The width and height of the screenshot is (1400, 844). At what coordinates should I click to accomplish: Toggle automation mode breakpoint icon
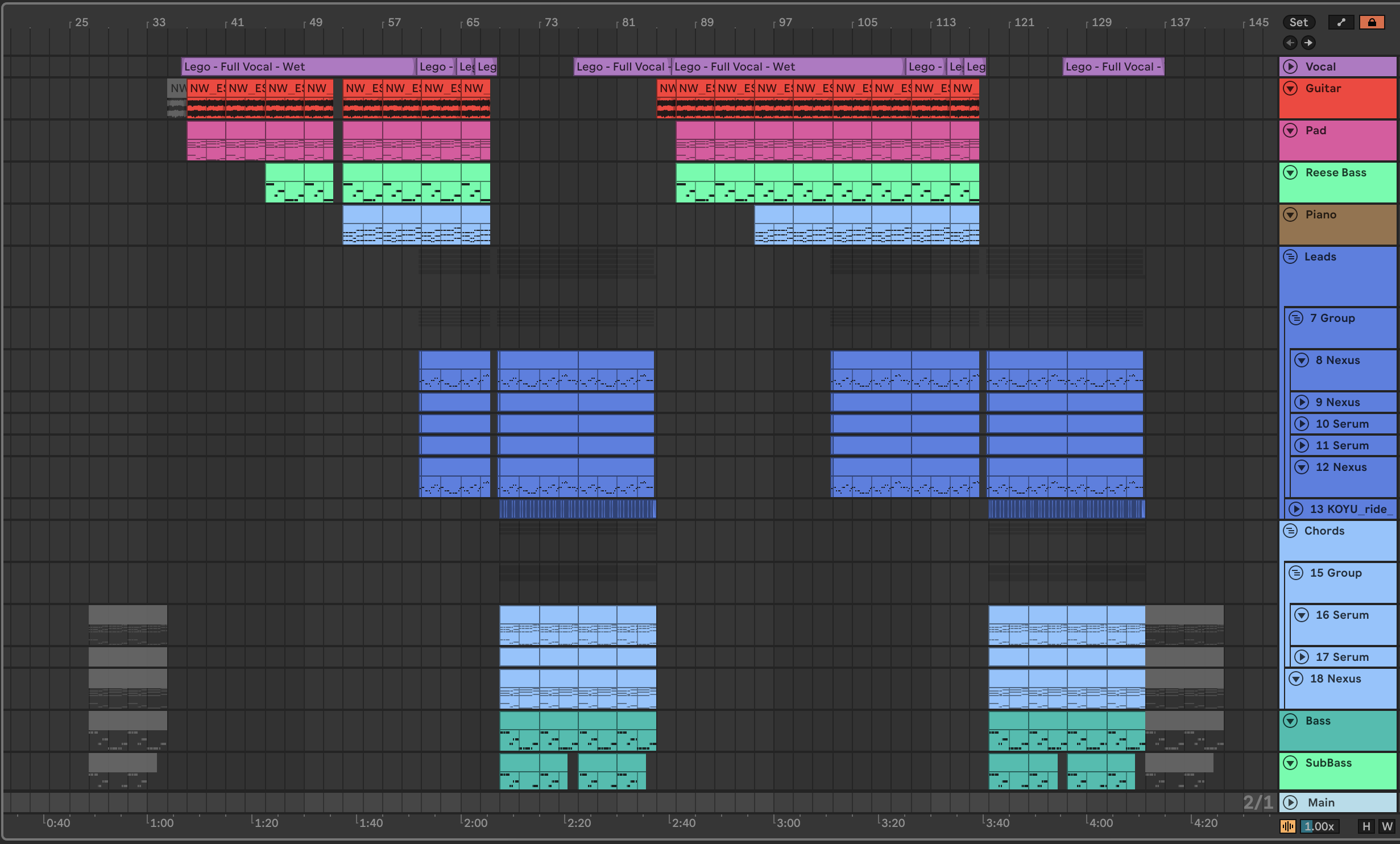point(1341,22)
